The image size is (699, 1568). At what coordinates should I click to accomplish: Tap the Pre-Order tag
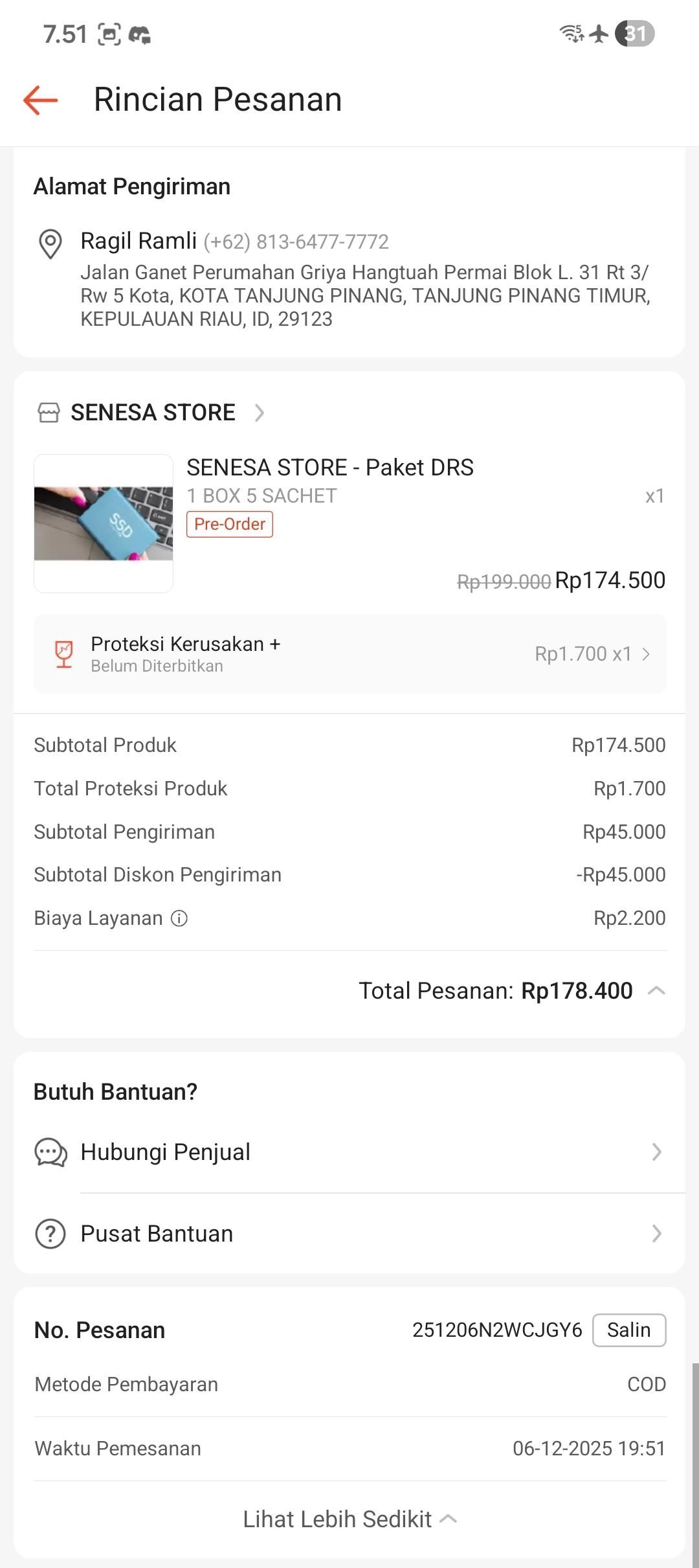pos(230,524)
